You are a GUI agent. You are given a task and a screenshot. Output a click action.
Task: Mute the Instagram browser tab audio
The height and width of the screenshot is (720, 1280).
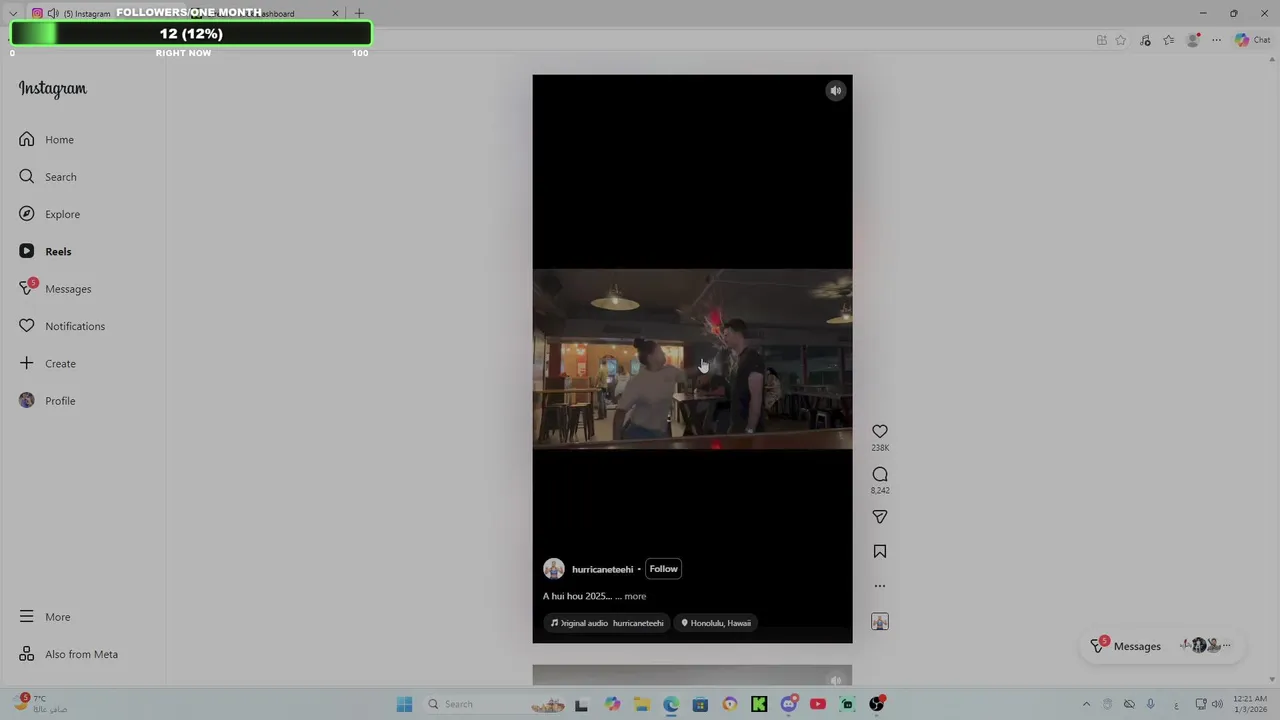pyautogui.click(x=53, y=14)
